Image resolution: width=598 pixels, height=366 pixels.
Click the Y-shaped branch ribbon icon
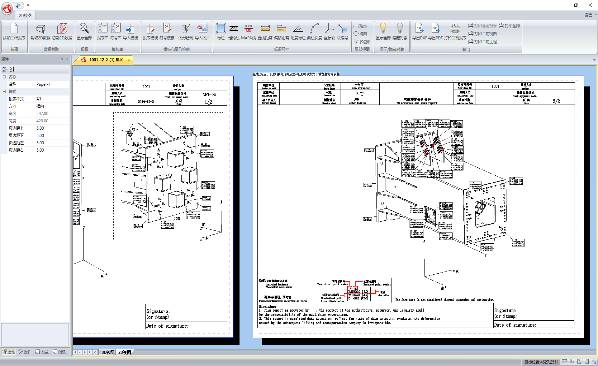click(x=186, y=29)
